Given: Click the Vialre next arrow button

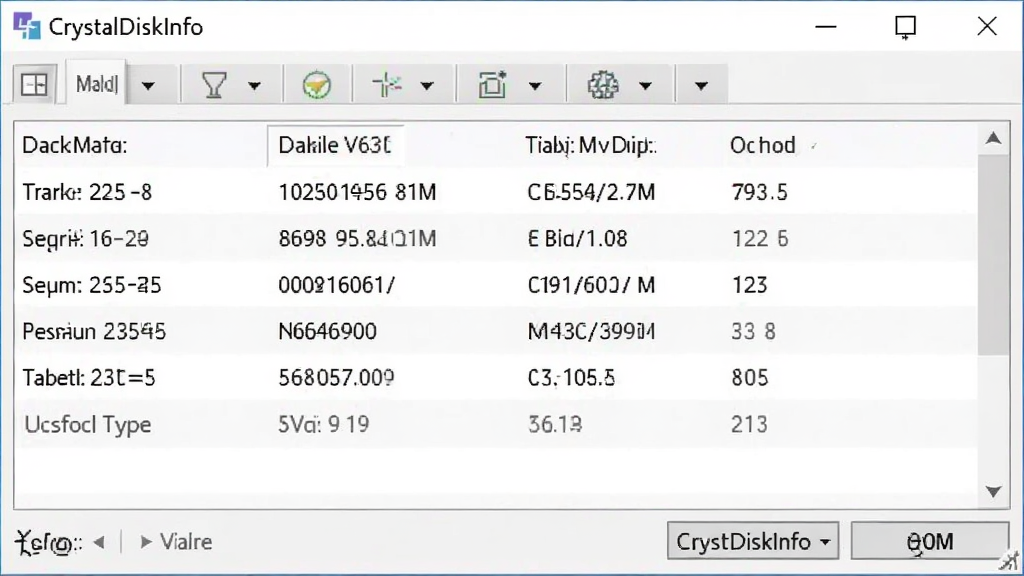Looking at the screenshot, I should tap(176, 542).
